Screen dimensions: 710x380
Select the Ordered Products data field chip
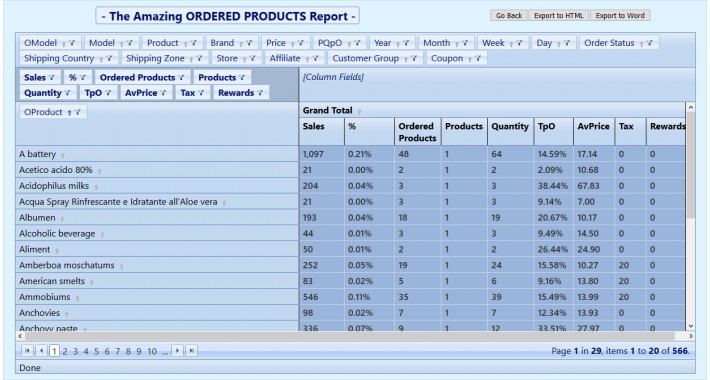tap(142, 77)
